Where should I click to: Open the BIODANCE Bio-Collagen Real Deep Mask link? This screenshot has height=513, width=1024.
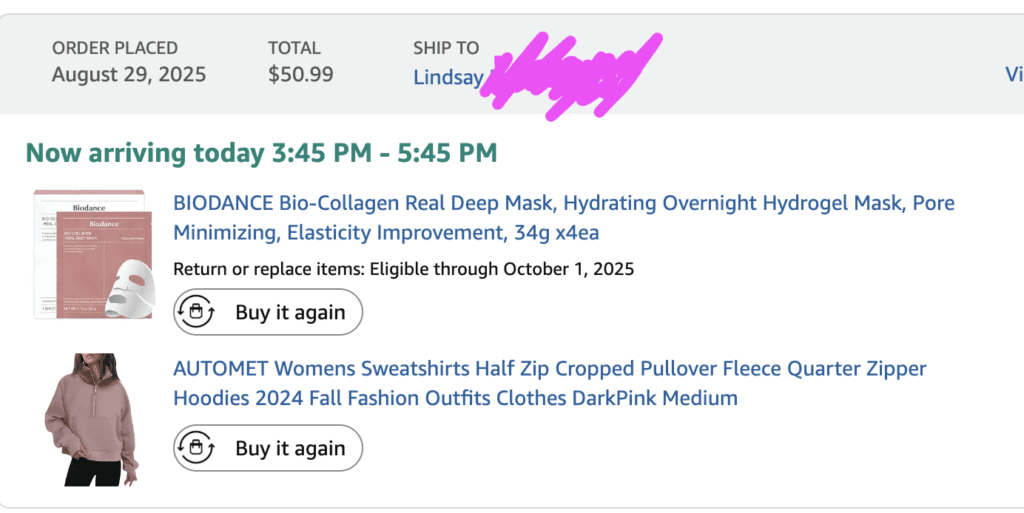coord(563,218)
